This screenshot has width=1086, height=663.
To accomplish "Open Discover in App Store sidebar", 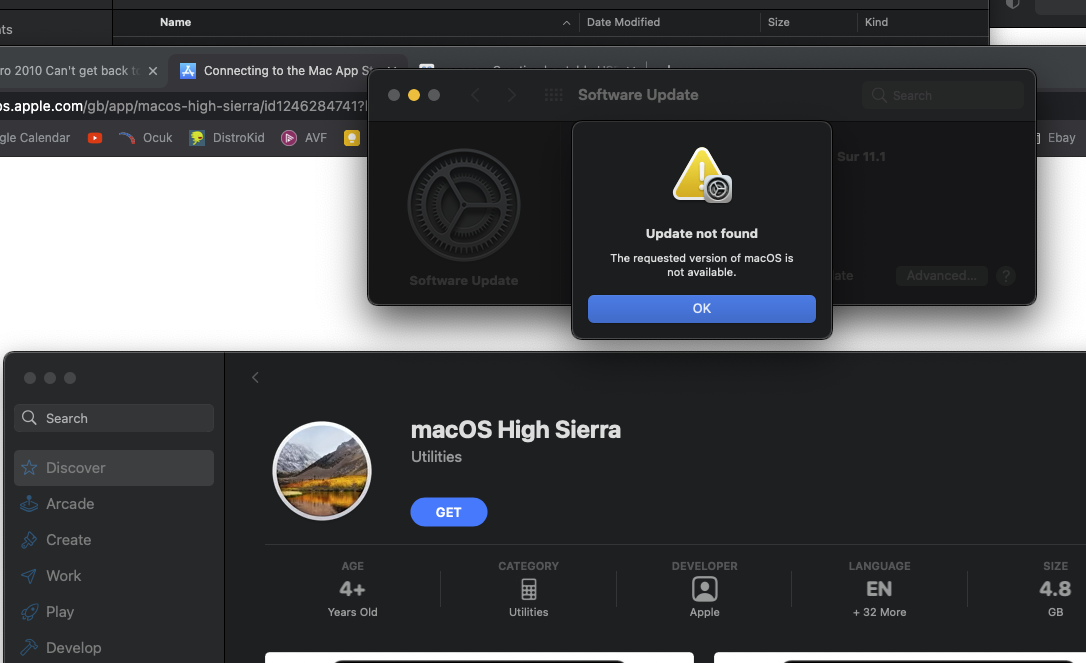I will tap(114, 468).
